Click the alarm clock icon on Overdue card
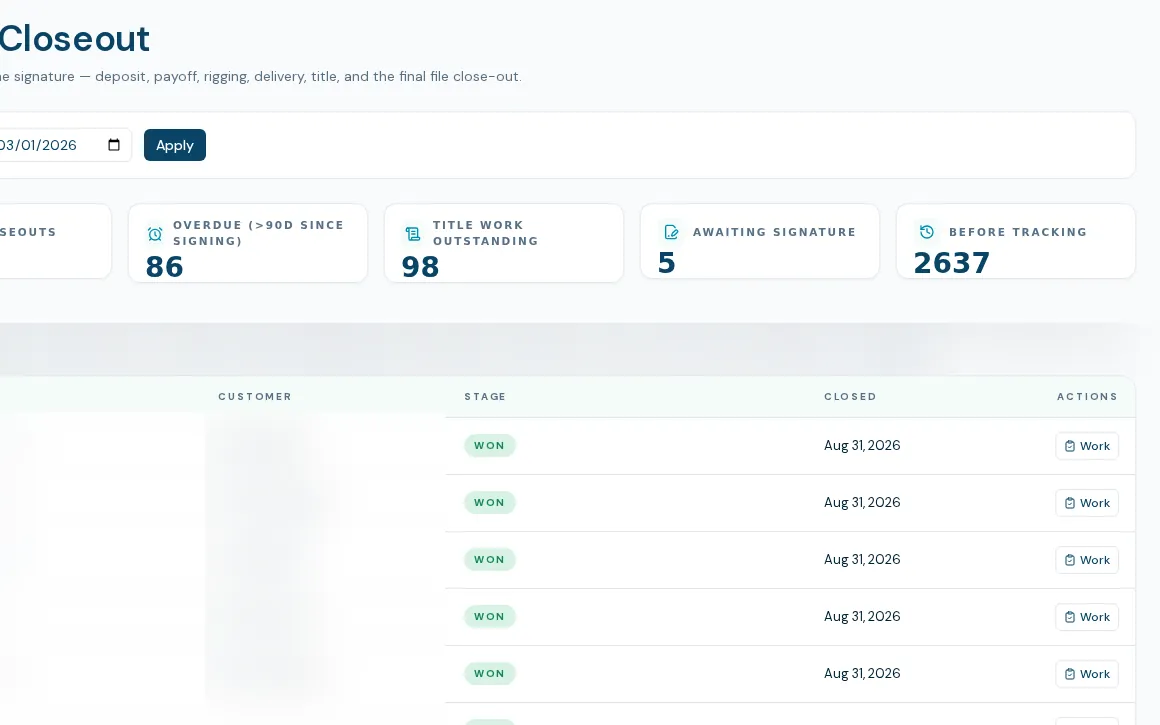The width and height of the screenshot is (1160, 725). tap(155, 234)
